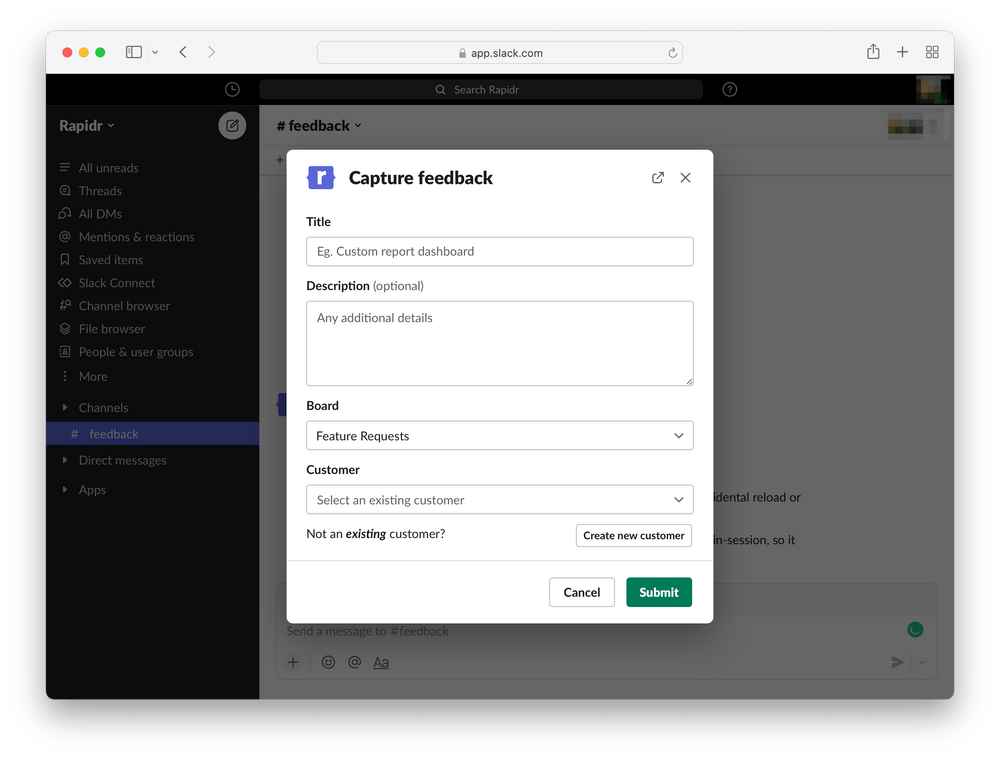
Task: Click the compose new message icon
Action: [232, 126]
